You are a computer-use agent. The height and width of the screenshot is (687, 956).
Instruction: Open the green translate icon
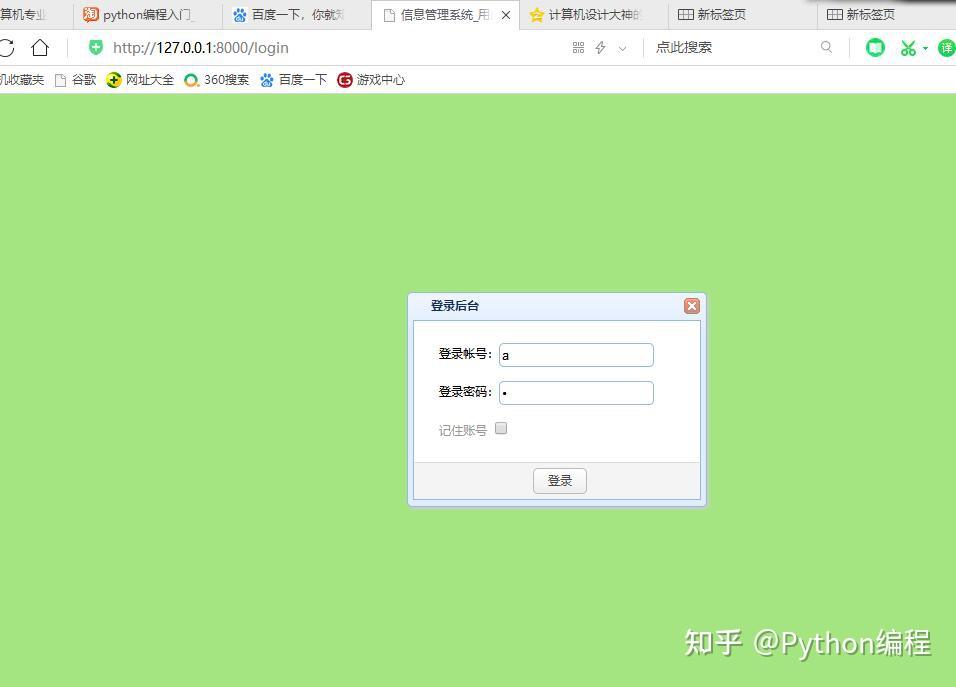pyautogui.click(x=945, y=47)
